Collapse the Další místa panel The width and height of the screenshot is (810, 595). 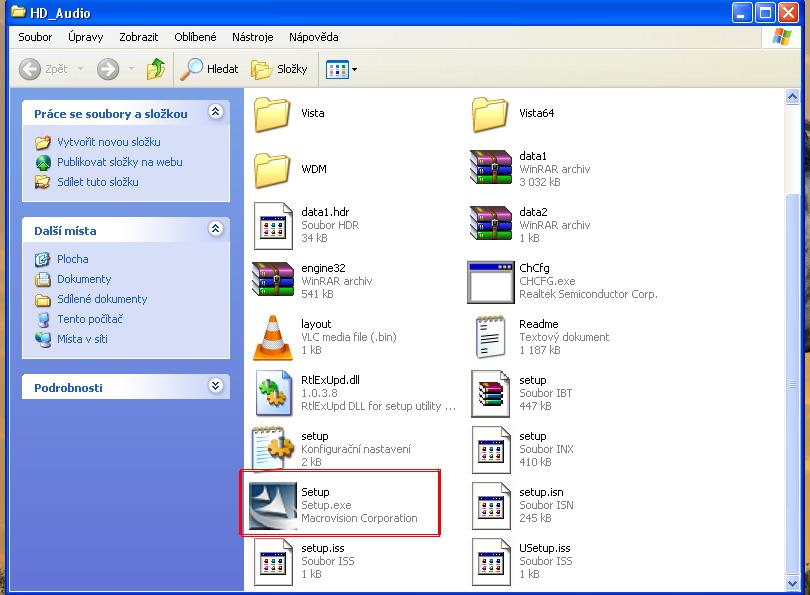pos(215,228)
